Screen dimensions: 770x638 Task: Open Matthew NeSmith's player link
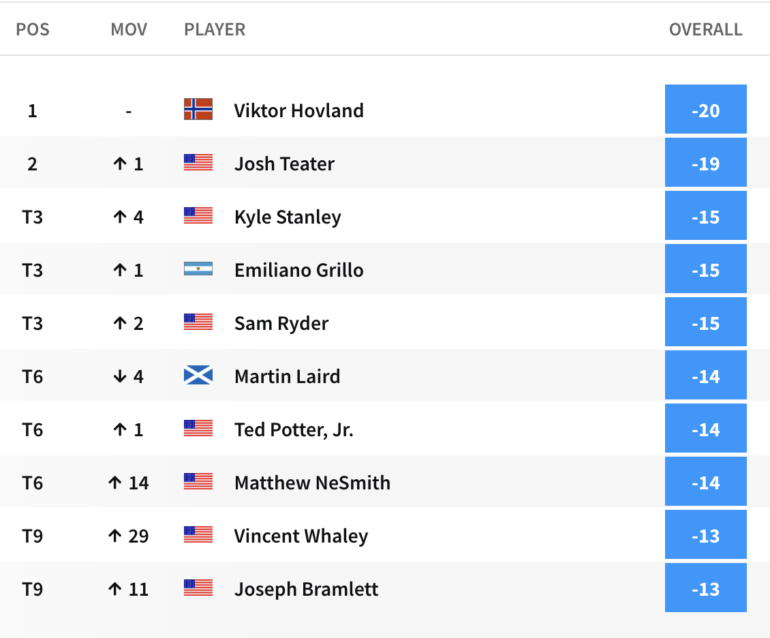coord(312,483)
